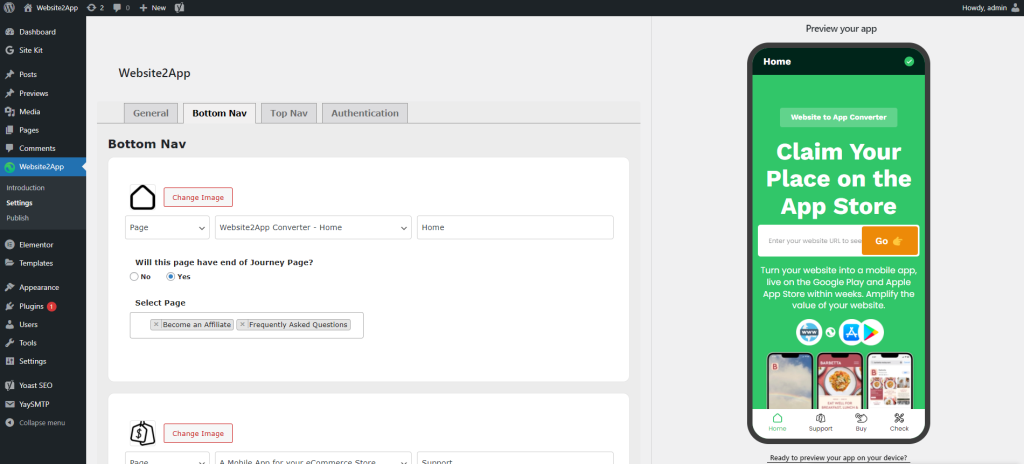The image size is (1024, 464).
Task: Click the orange Go button in preview
Action: [x=889, y=240]
